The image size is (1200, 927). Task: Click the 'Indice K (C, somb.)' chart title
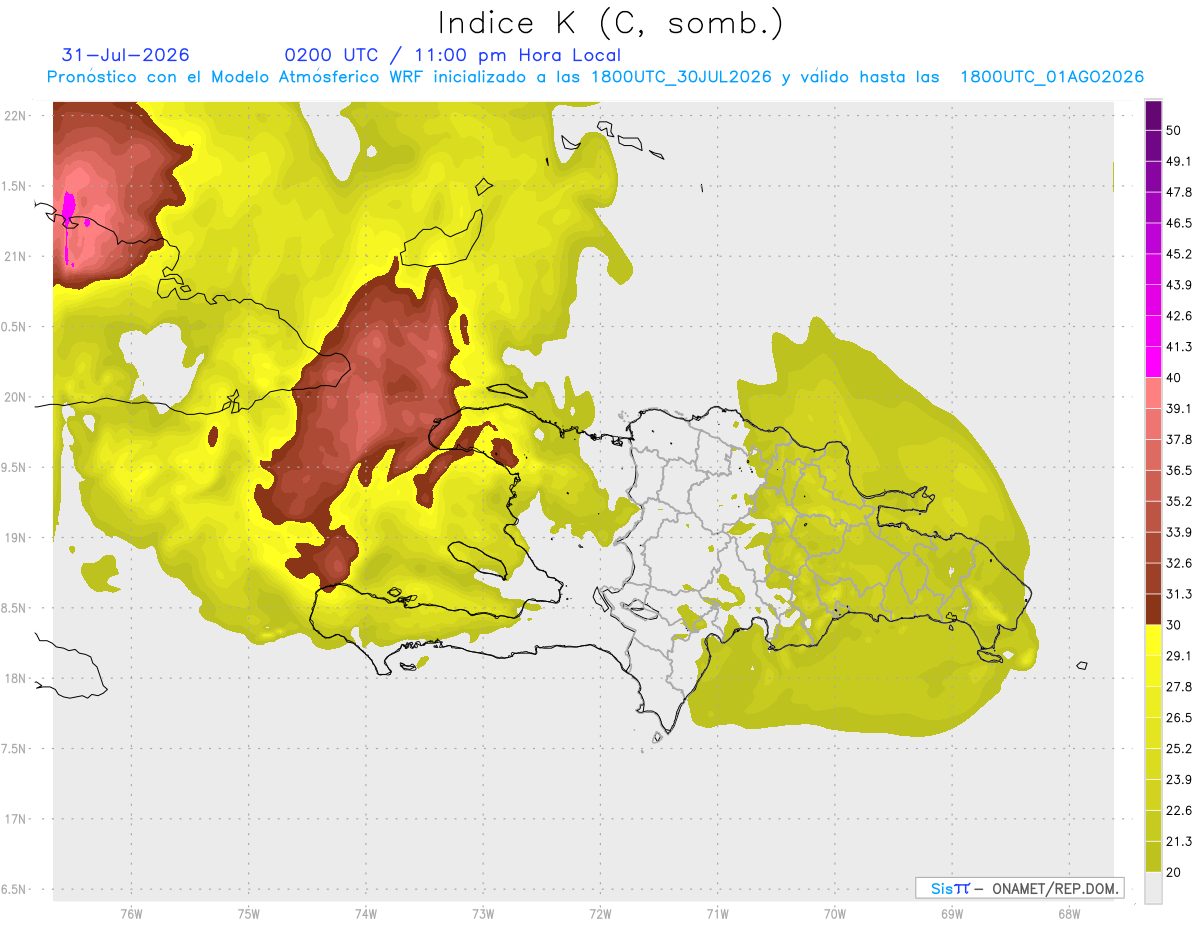[611, 23]
